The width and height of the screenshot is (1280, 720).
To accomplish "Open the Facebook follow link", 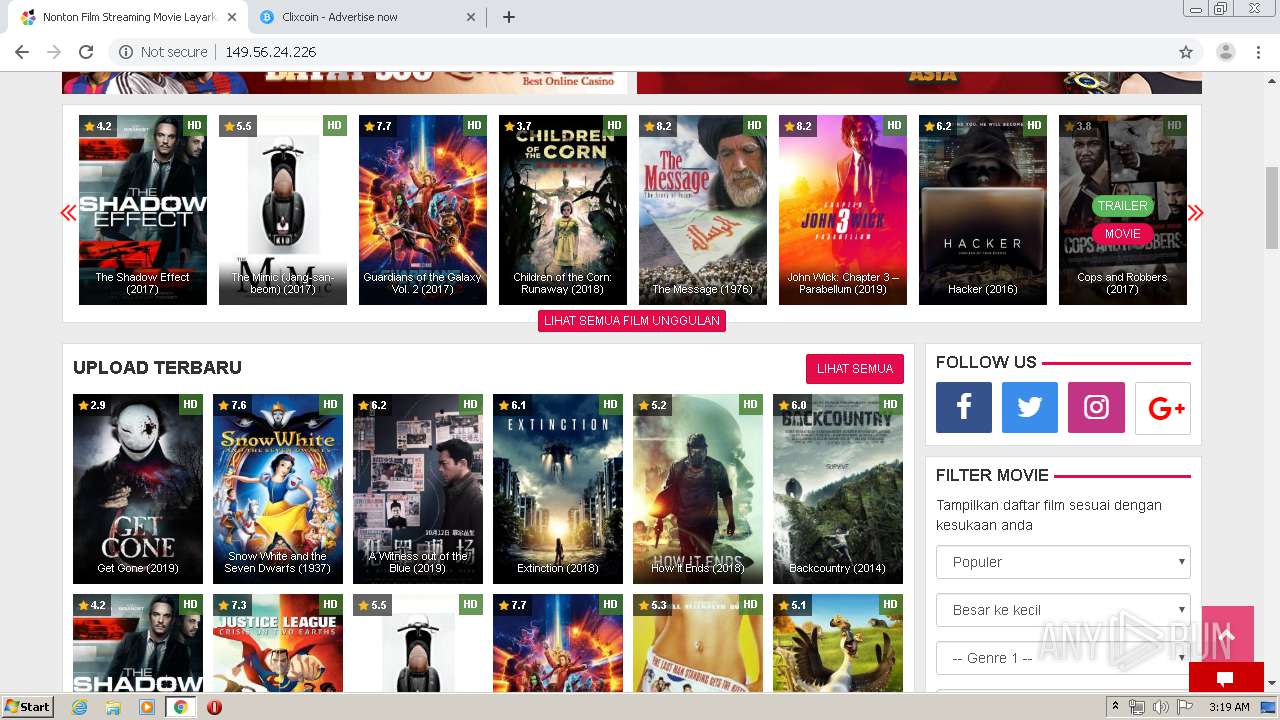I will [964, 407].
